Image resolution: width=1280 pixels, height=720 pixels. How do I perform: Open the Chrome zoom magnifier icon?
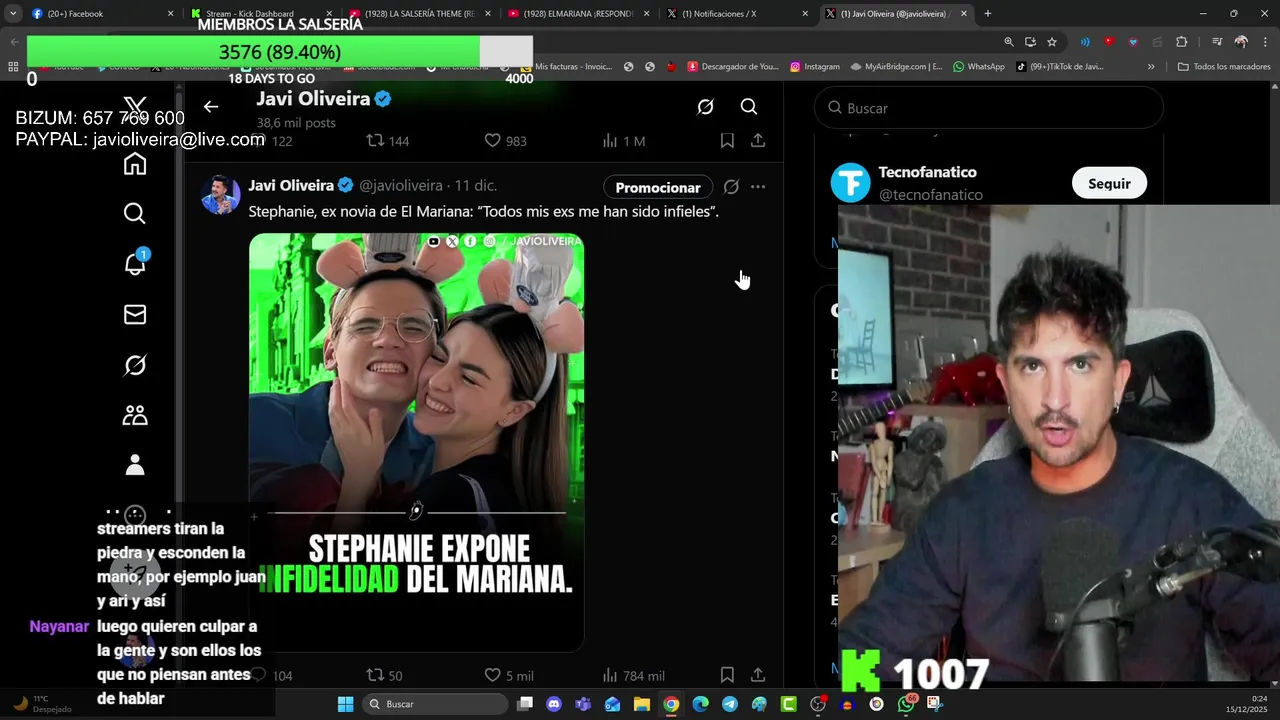[1008, 42]
